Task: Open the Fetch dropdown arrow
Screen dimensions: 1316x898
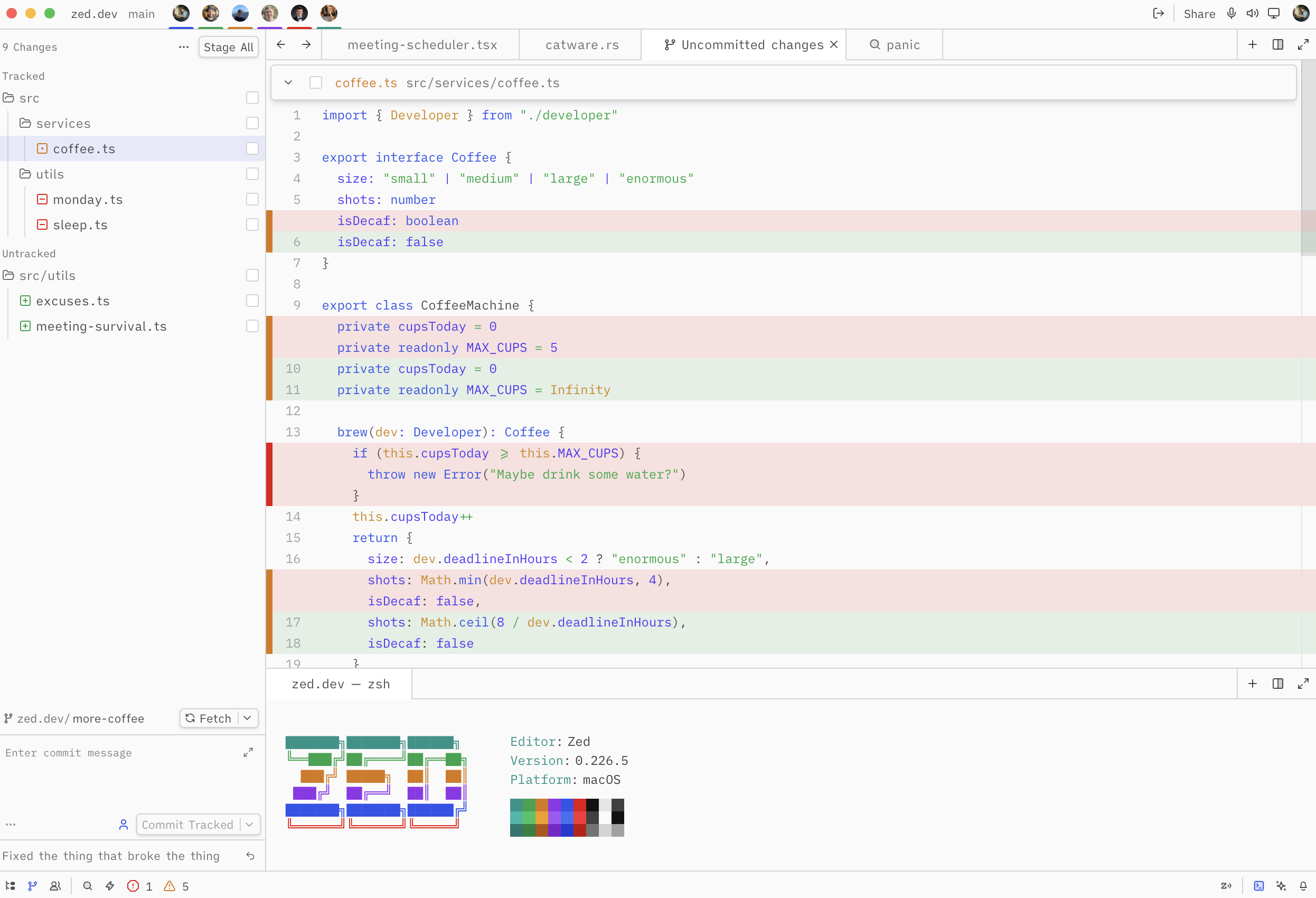Action: click(x=248, y=718)
